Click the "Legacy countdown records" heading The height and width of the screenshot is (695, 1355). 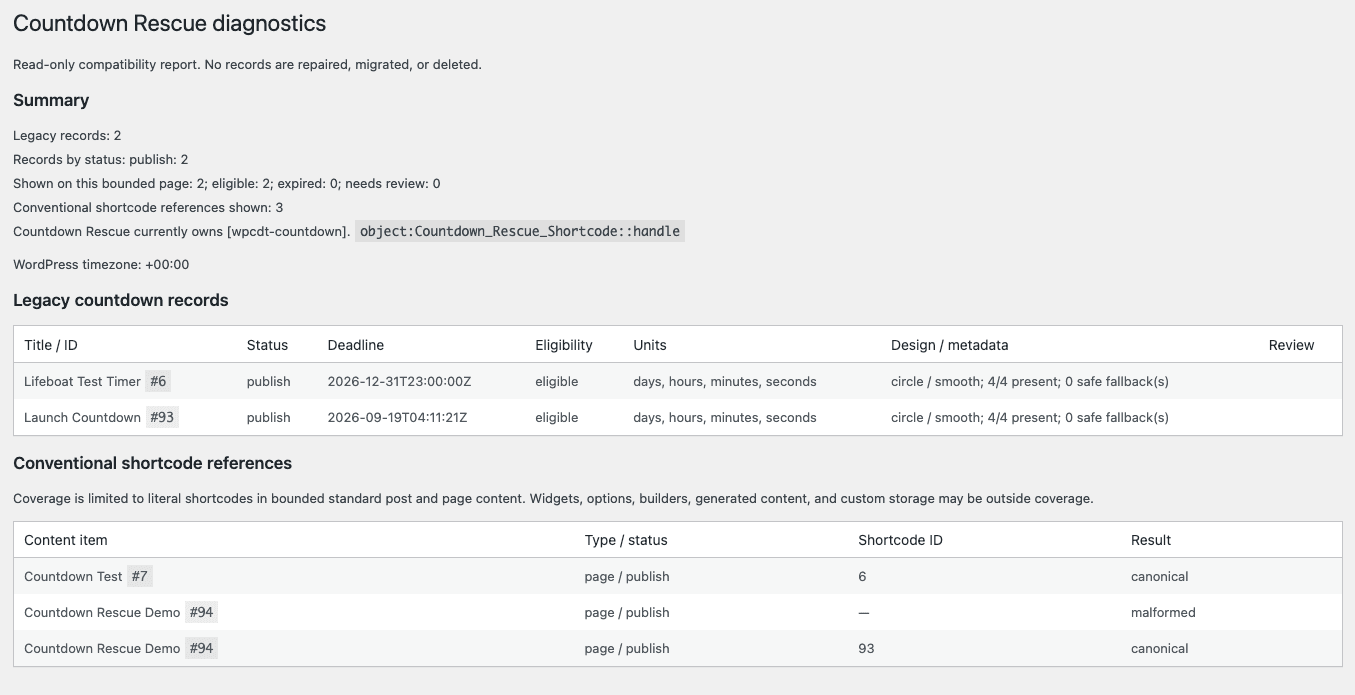point(121,300)
